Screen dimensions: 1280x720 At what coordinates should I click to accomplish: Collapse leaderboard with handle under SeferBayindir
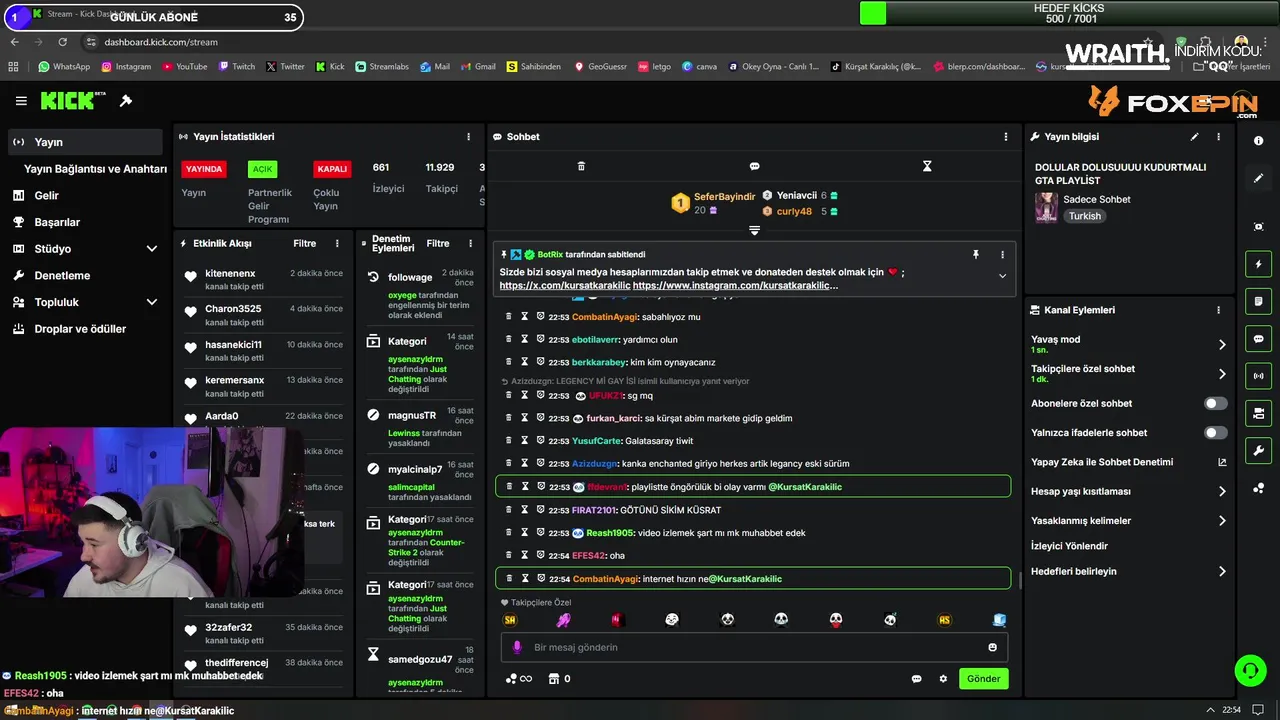pyautogui.click(x=754, y=231)
